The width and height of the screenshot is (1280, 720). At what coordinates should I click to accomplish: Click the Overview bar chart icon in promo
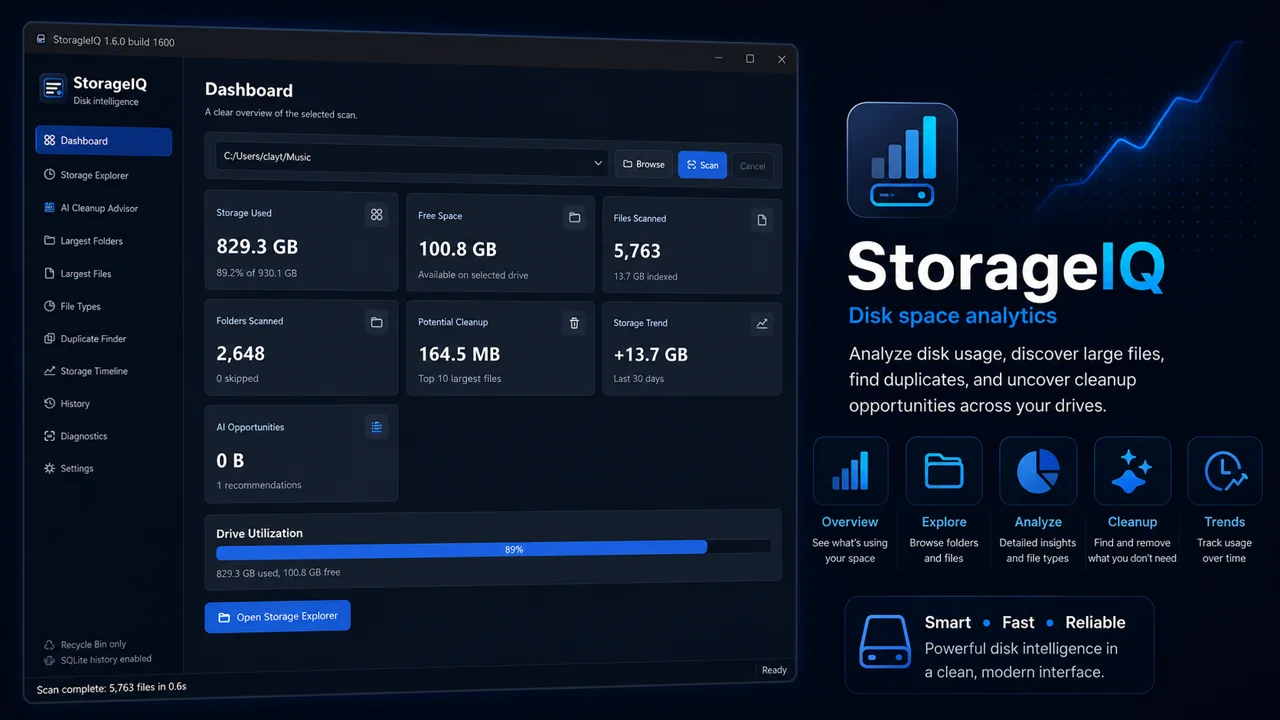click(x=850, y=470)
